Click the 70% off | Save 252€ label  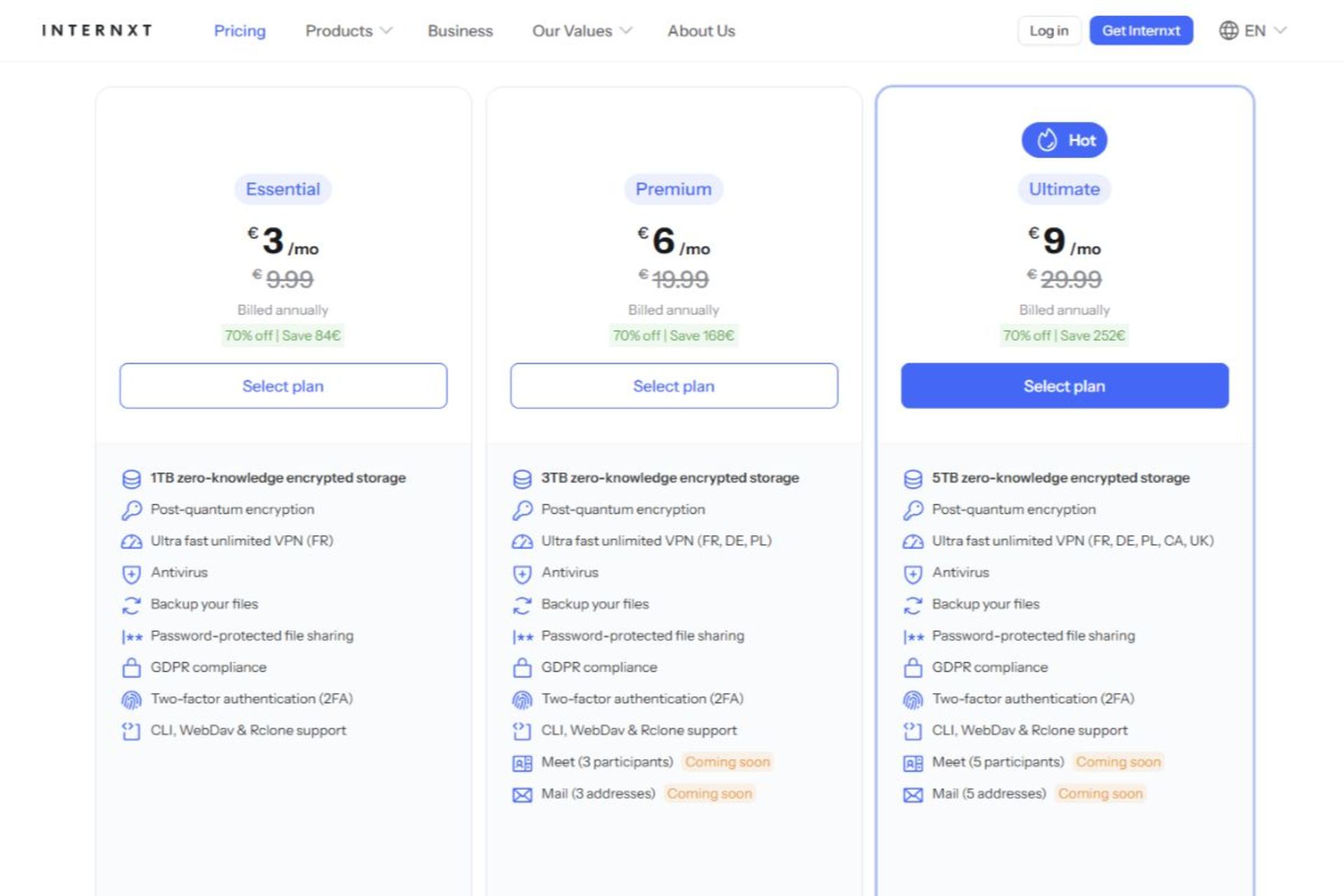(1064, 335)
